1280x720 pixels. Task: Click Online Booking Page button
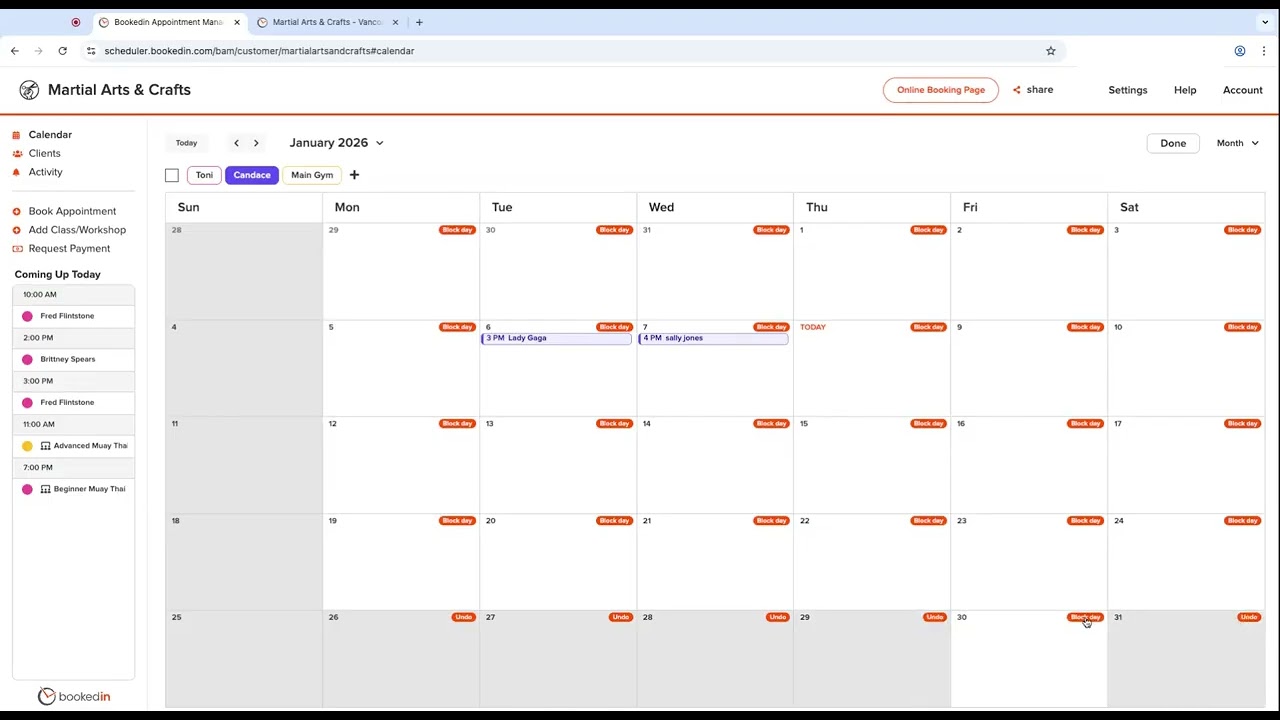click(x=941, y=90)
